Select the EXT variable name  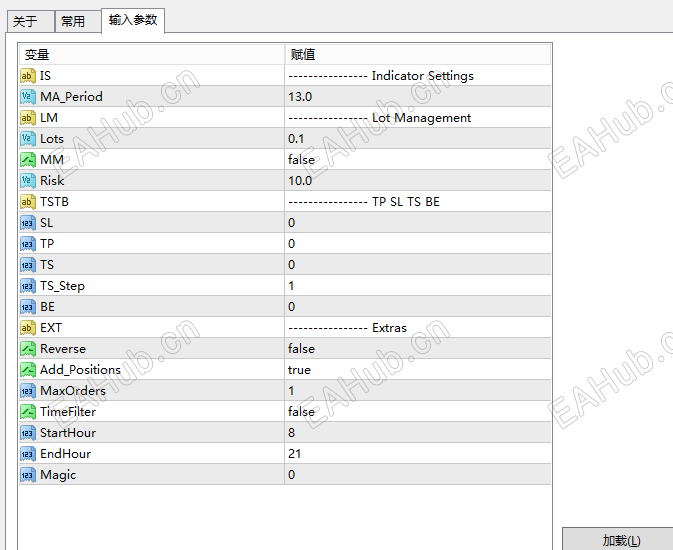pyautogui.click(x=51, y=328)
